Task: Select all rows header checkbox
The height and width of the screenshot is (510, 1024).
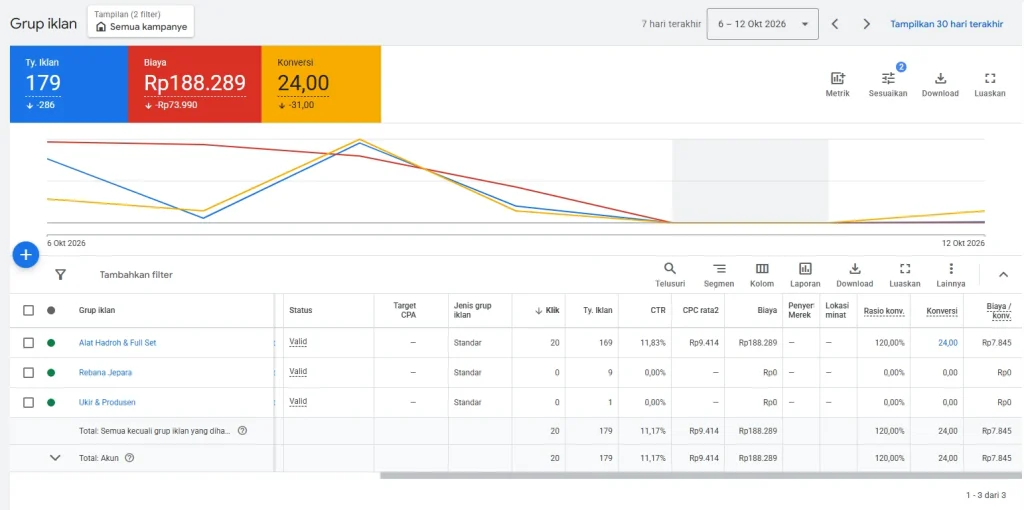Action: pos(29,310)
